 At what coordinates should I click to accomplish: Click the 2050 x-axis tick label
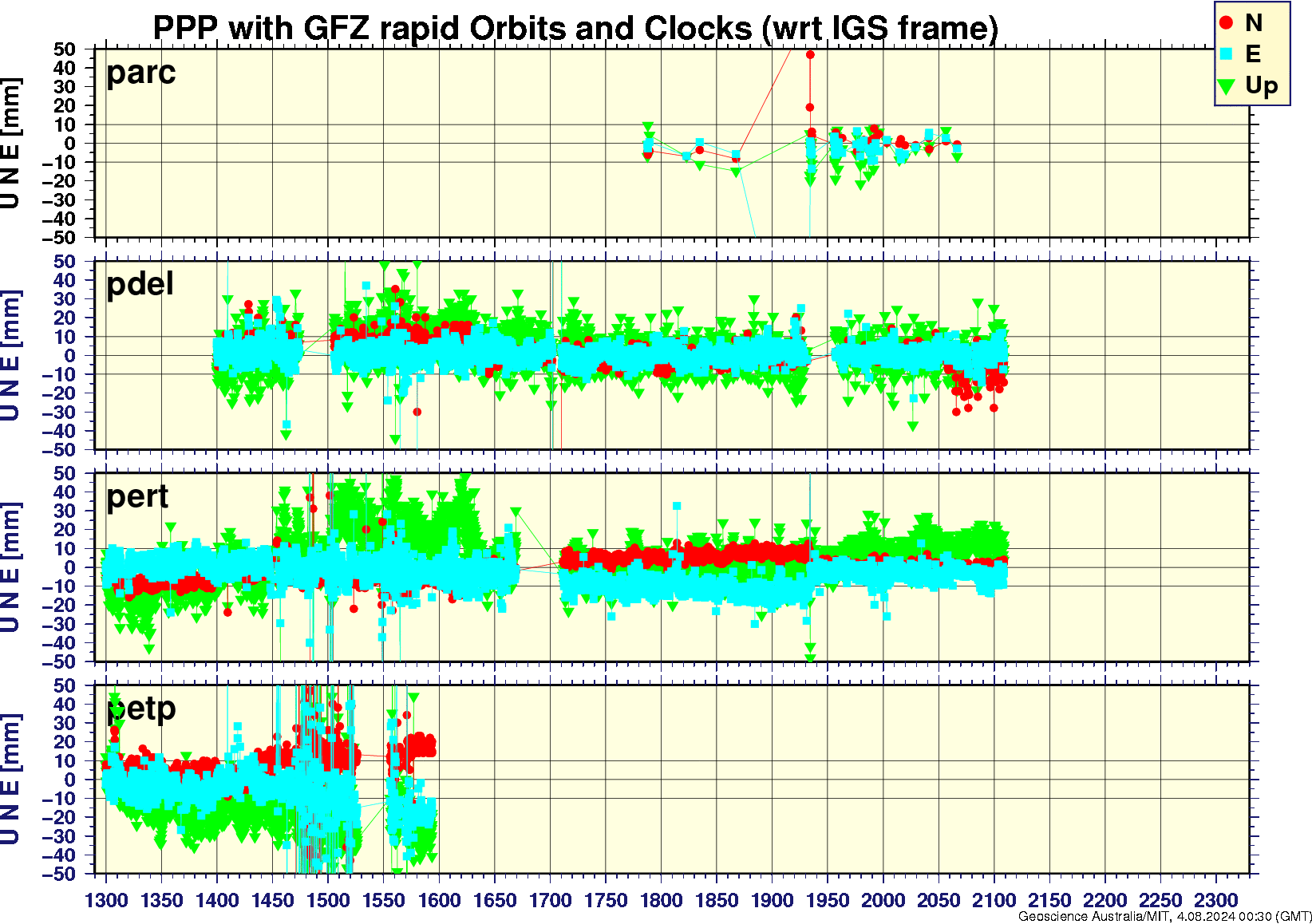click(x=939, y=900)
